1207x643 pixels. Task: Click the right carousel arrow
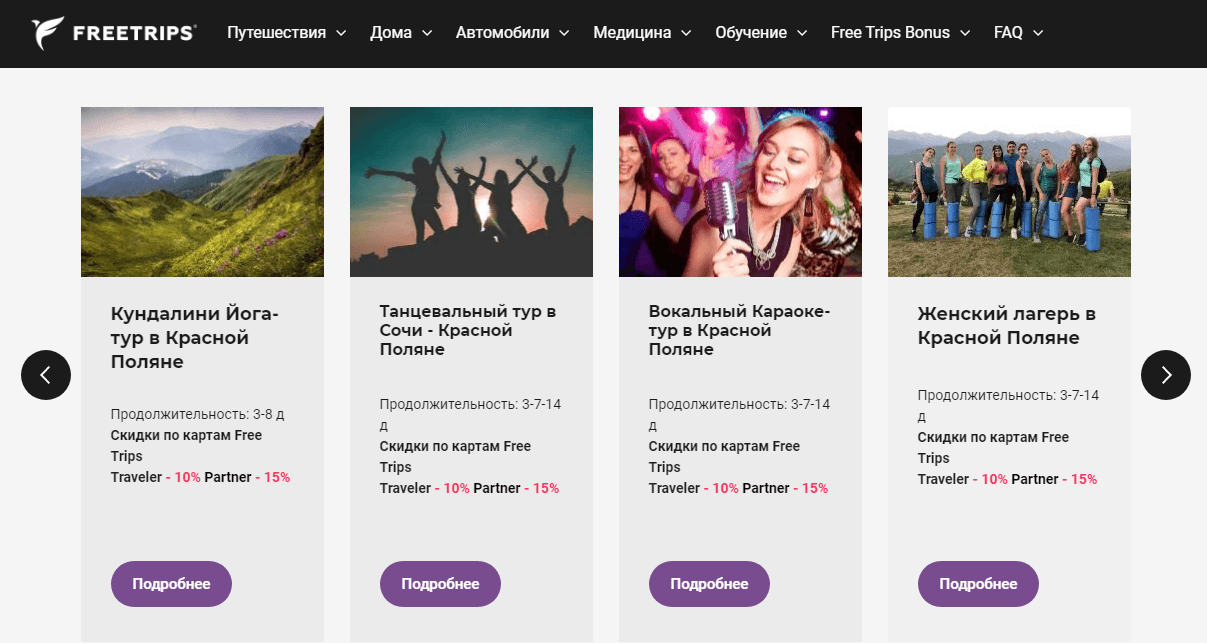(x=1165, y=375)
